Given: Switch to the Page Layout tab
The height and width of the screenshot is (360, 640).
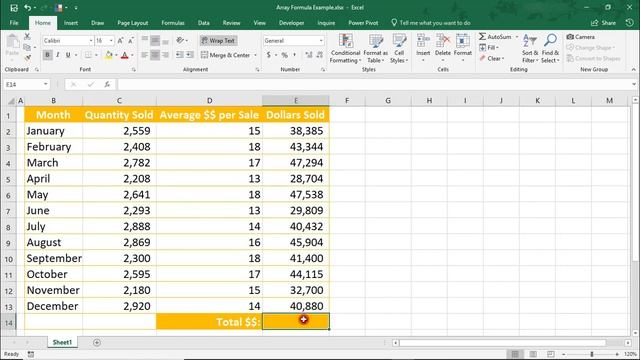Looking at the screenshot, I should point(133,23).
